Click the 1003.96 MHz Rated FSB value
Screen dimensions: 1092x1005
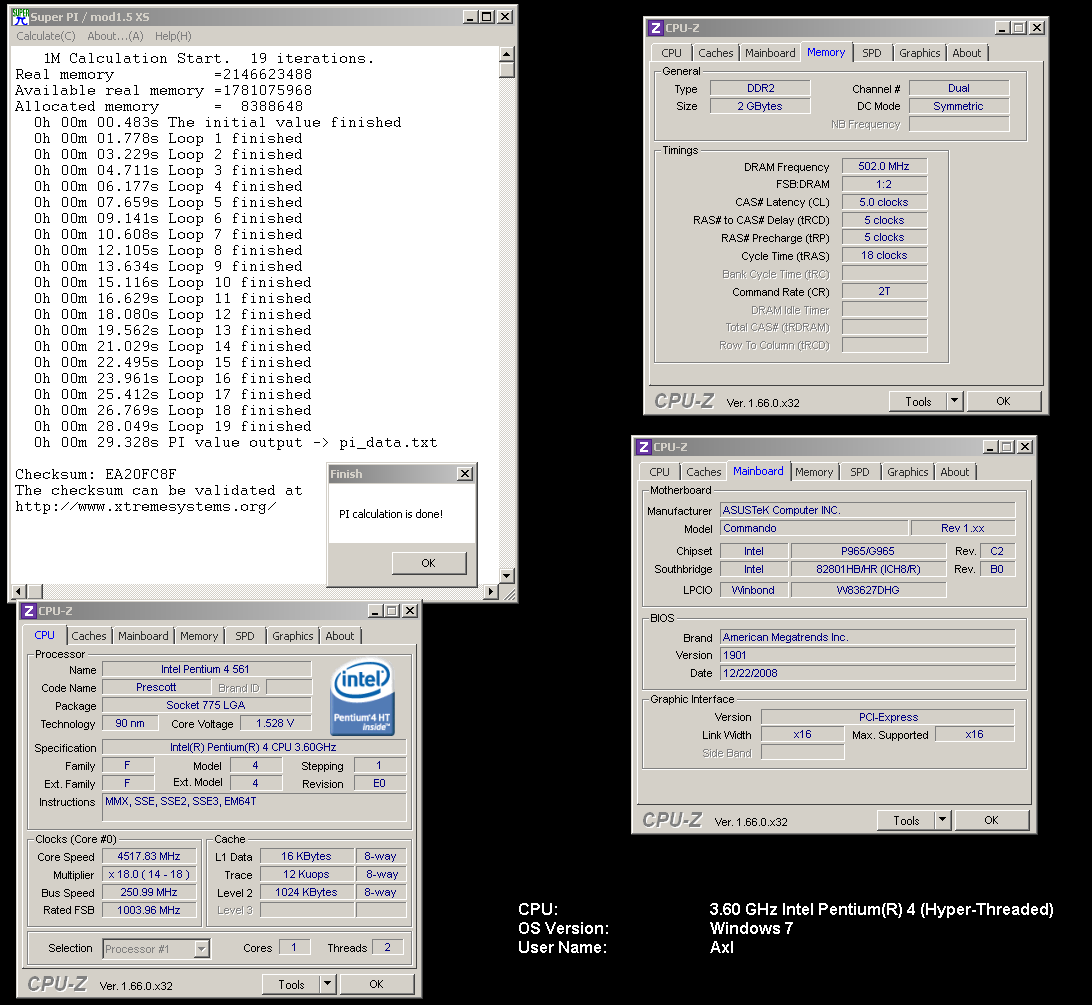pos(149,910)
